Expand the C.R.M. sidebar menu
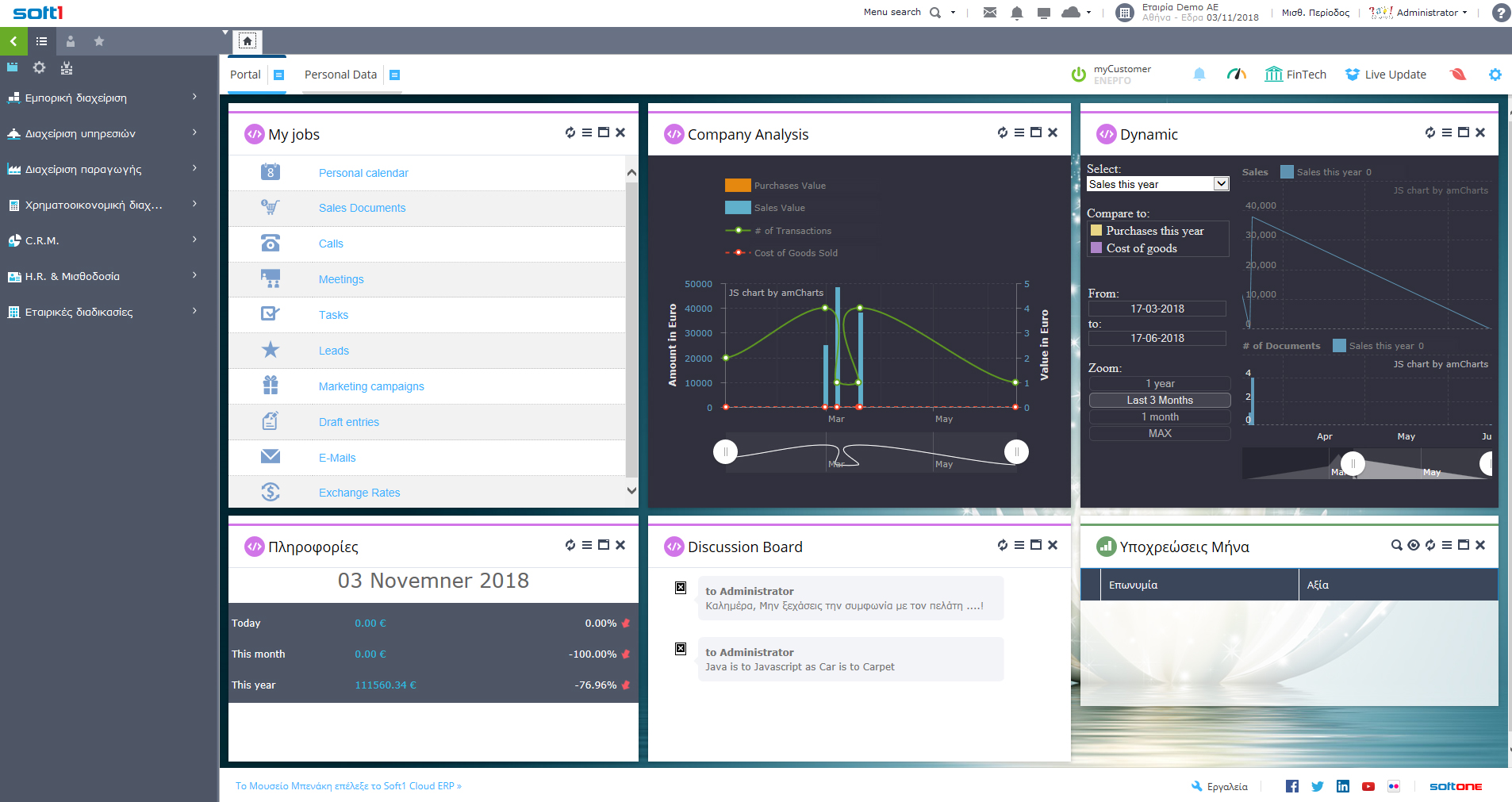The width and height of the screenshot is (1512, 802). 102,240
